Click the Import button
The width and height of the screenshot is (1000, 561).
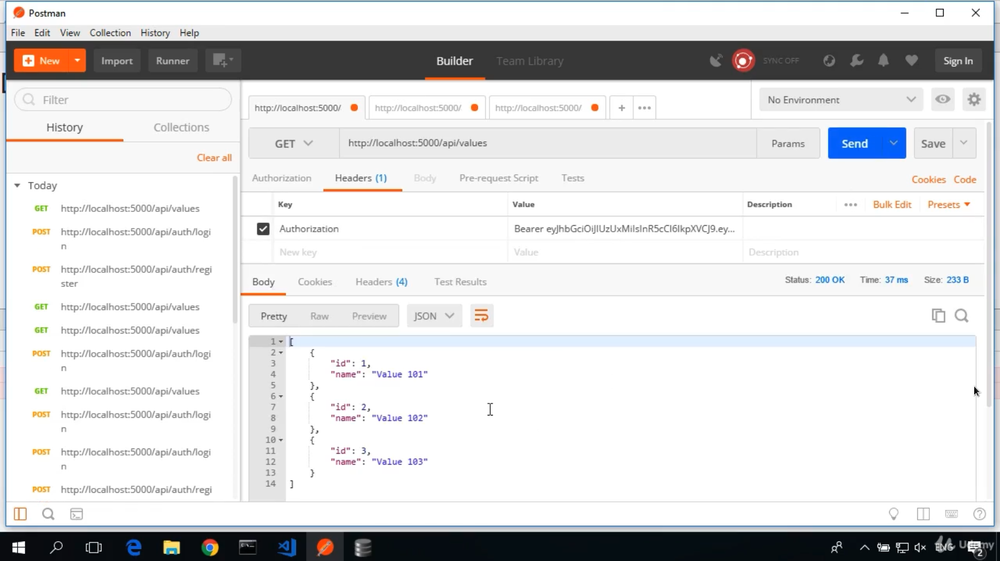[117, 61]
